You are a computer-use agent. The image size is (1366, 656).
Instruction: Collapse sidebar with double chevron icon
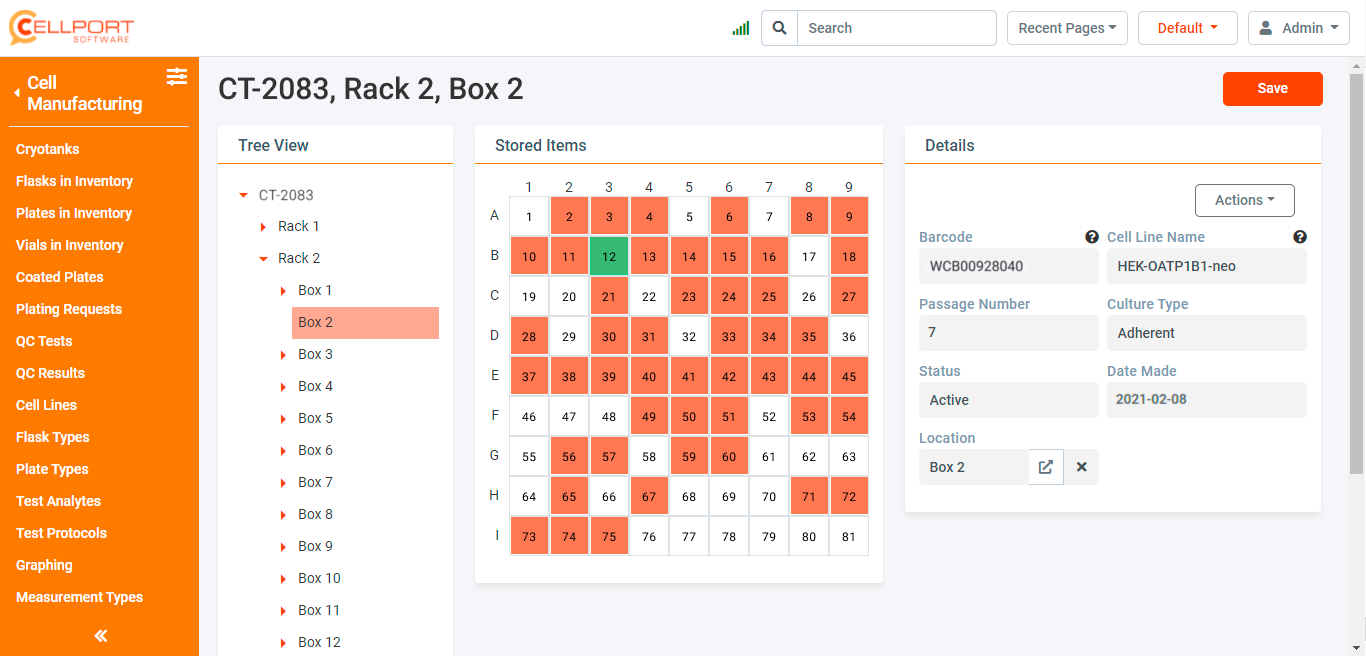[x=100, y=635]
